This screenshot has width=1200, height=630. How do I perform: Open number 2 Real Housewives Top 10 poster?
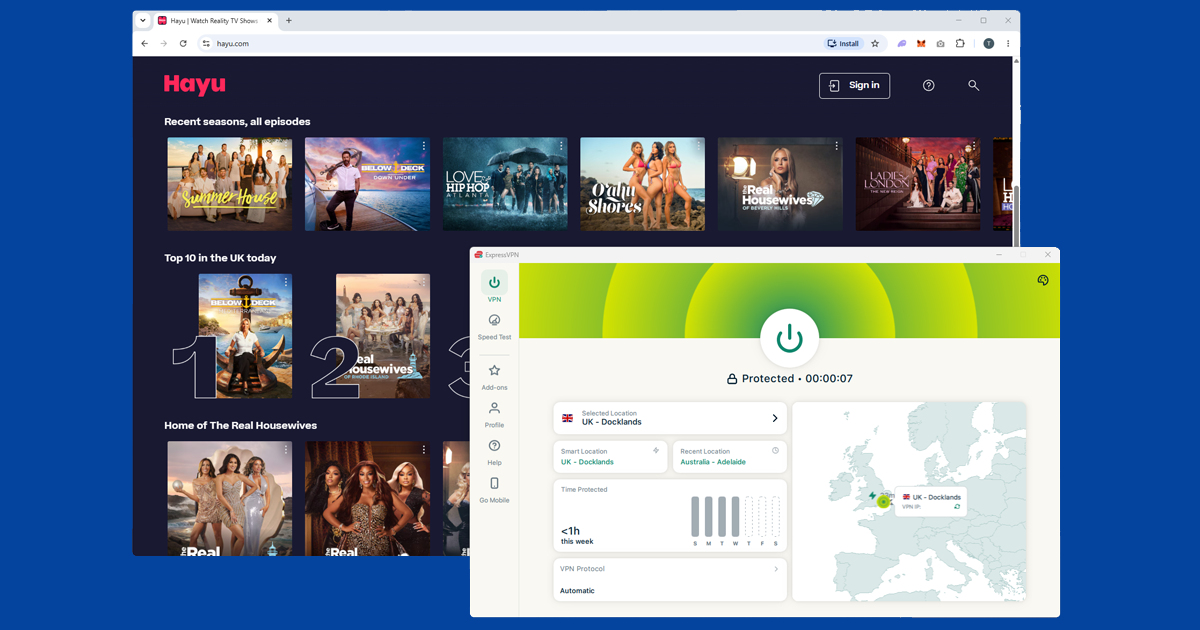383,336
